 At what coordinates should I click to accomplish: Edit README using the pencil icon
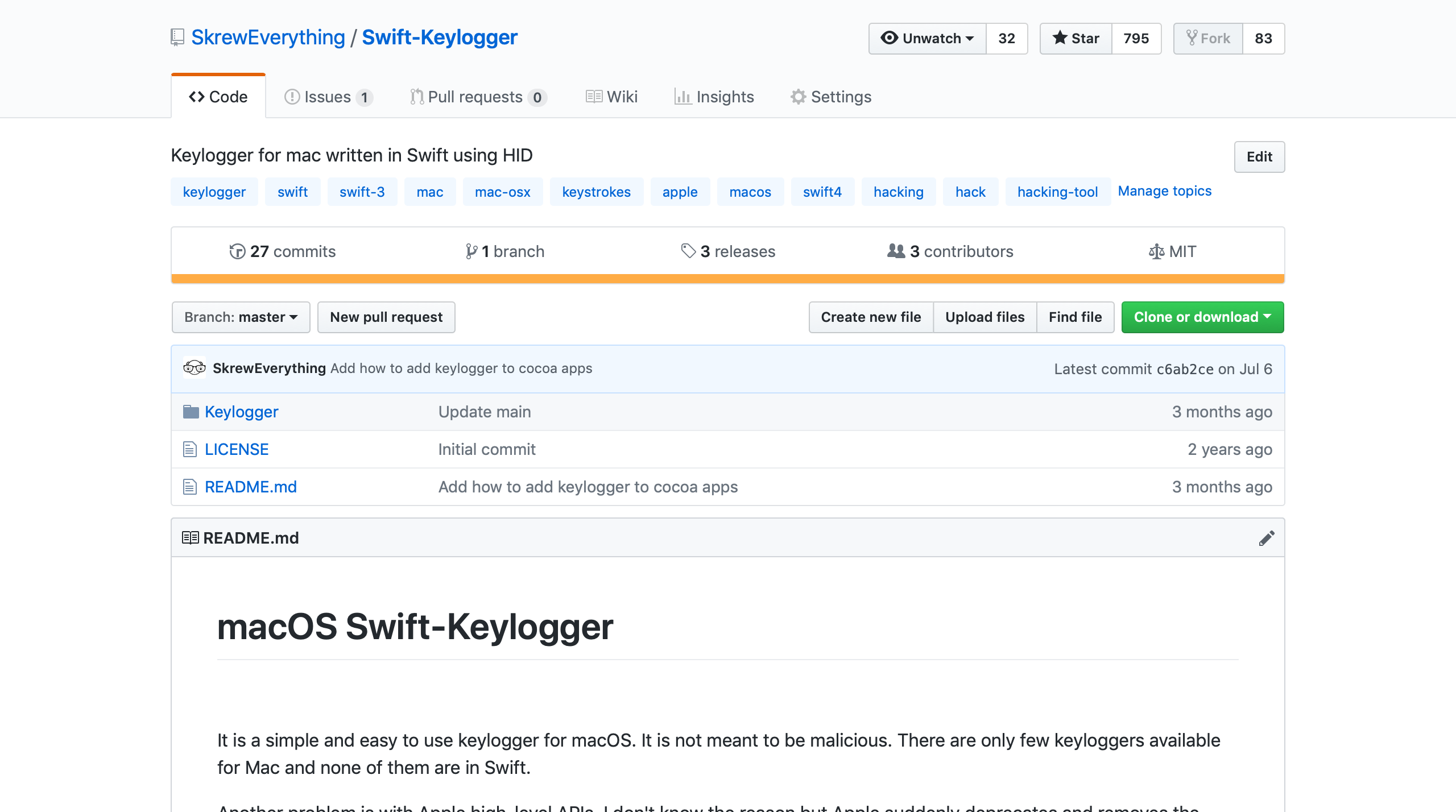tap(1267, 538)
